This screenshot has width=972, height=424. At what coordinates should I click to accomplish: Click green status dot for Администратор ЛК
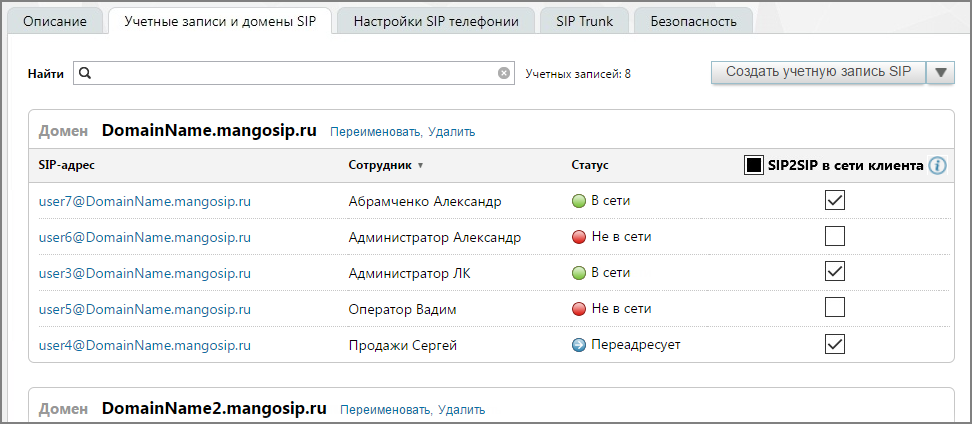point(578,273)
